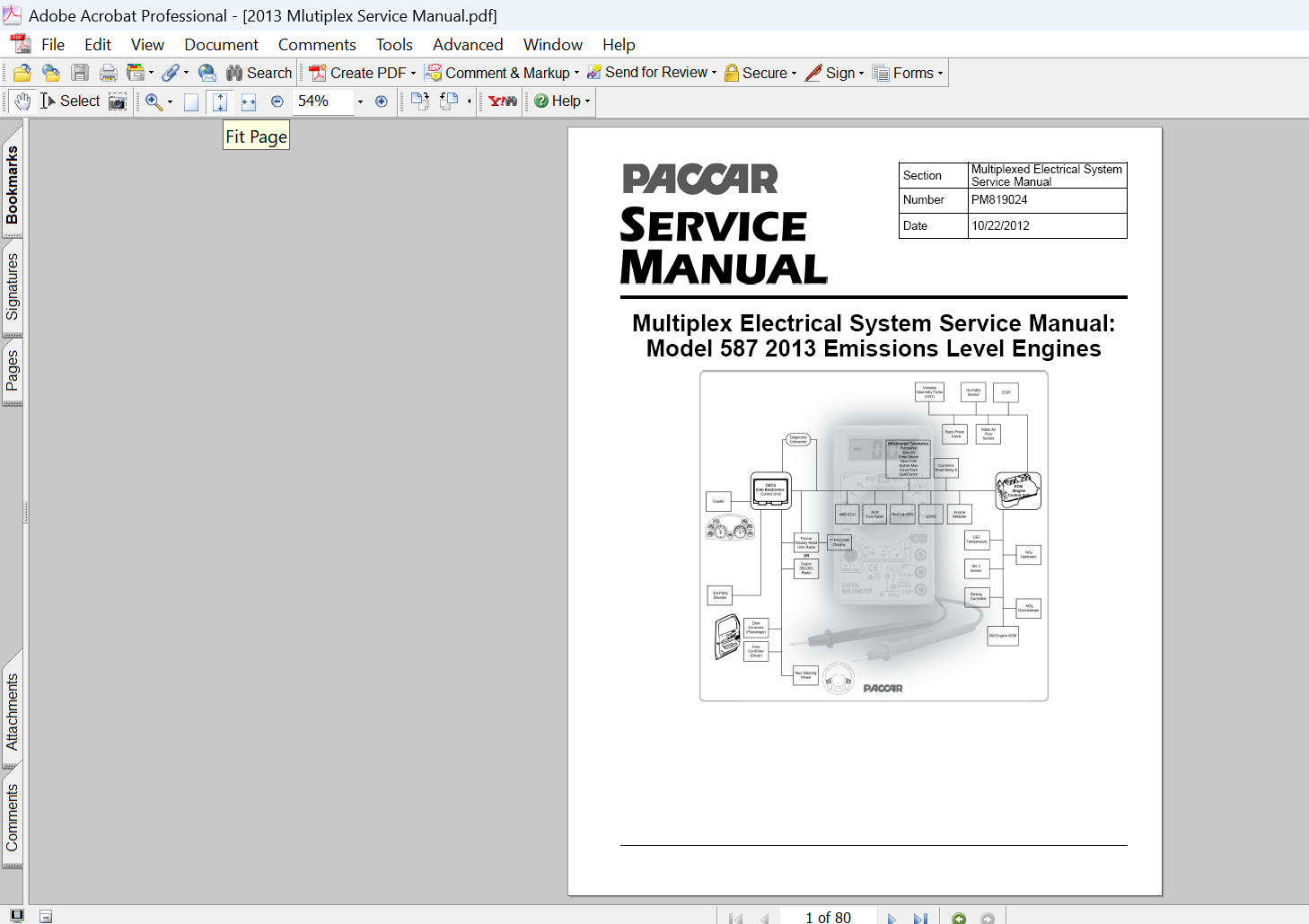Expand the zoom percentage dropdown arrow
This screenshot has height=924, width=1309.
[x=360, y=101]
